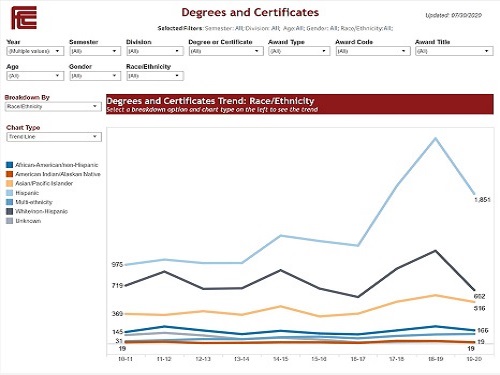Click the African-American/non-Hispanic legend swatch
The image size is (500, 375).
click(9, 165)
